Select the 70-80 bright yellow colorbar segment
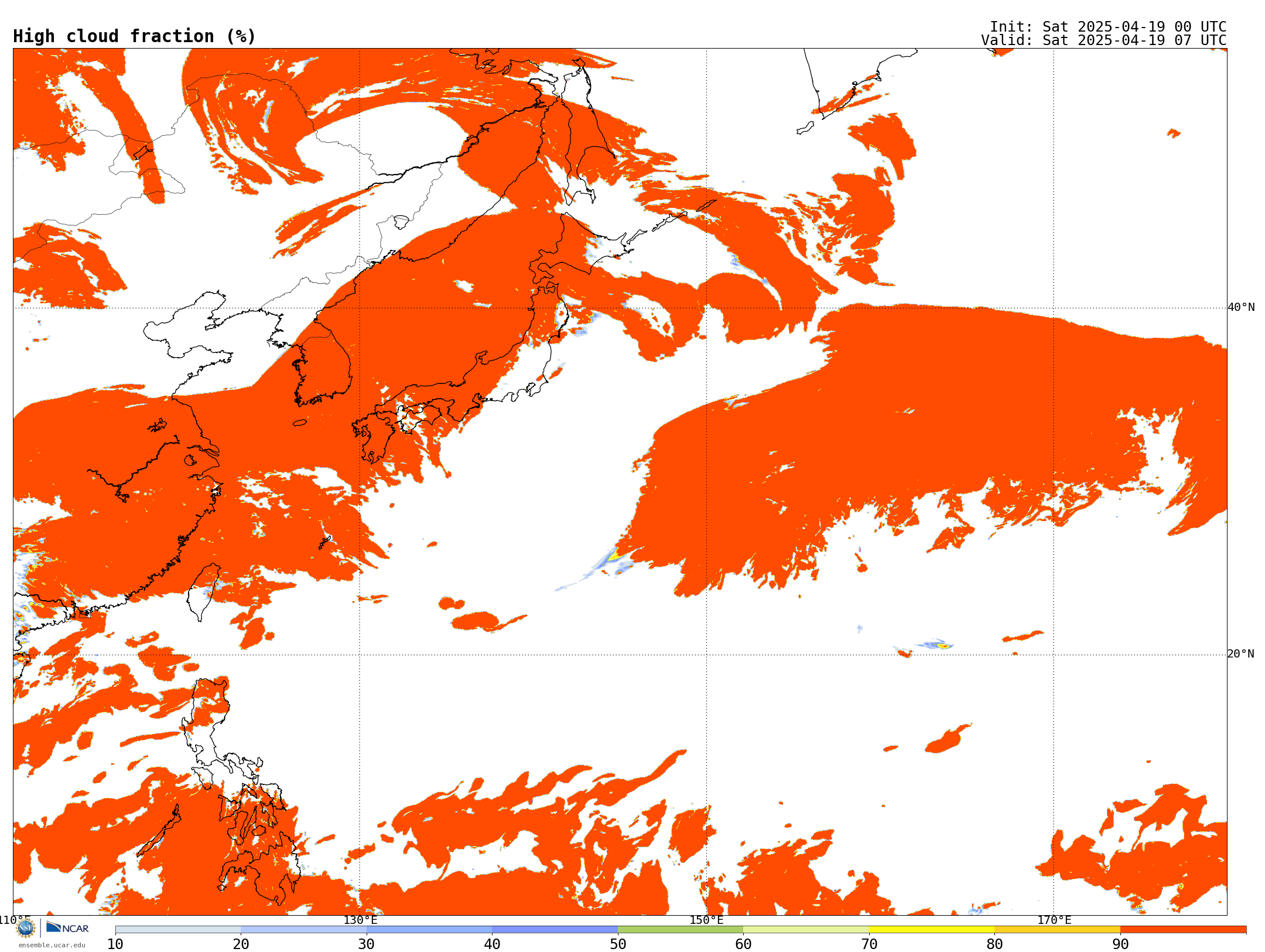Viewport: 1265px width, 952px height. click(x=932, y=930)
